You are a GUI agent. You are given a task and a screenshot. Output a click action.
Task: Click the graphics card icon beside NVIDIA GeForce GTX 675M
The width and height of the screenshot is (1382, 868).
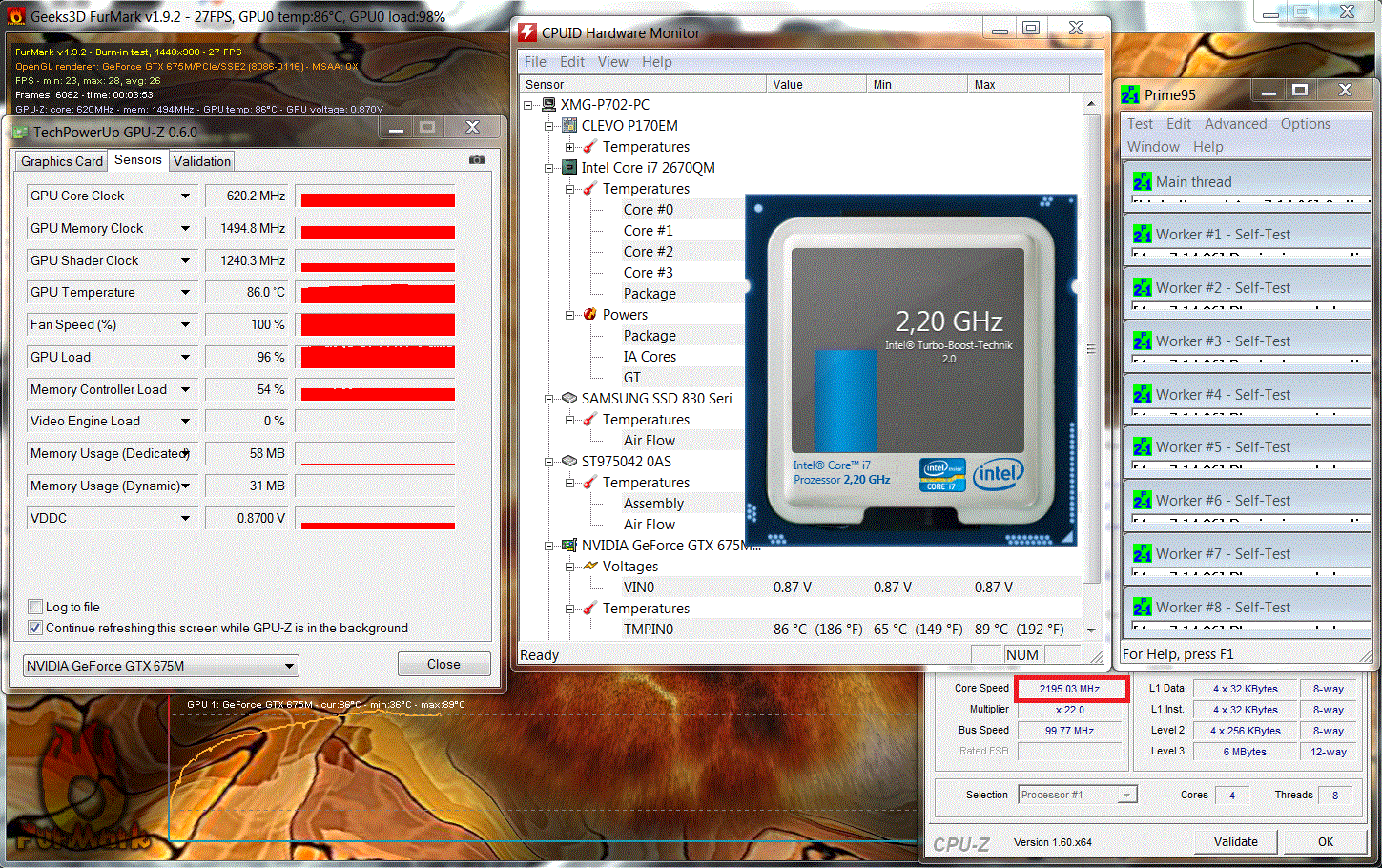(x=569, y=545)
